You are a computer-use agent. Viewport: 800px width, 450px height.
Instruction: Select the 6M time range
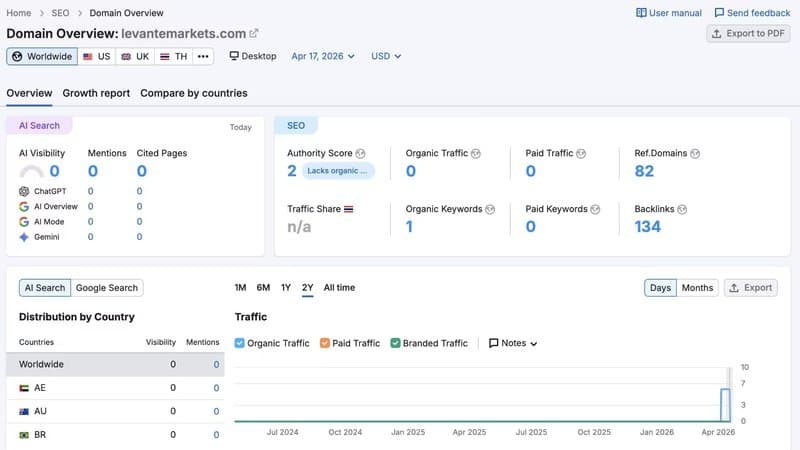pyautogui.click(x=263, y=288)
